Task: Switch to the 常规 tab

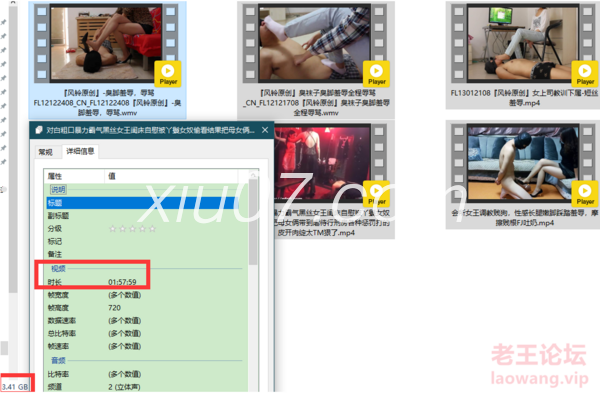Action: pos(46,152)
